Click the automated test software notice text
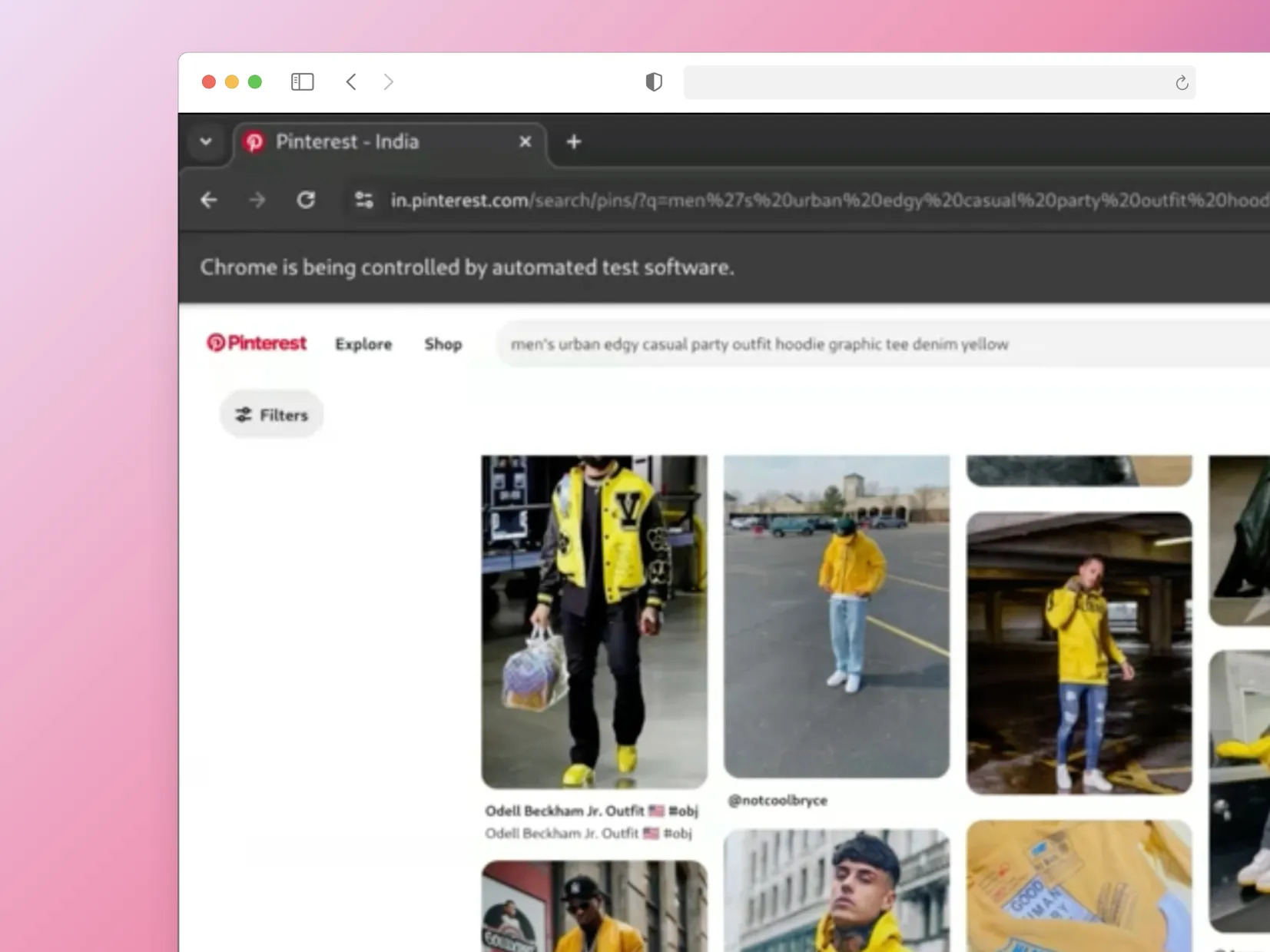 click(x=467, y=267)
